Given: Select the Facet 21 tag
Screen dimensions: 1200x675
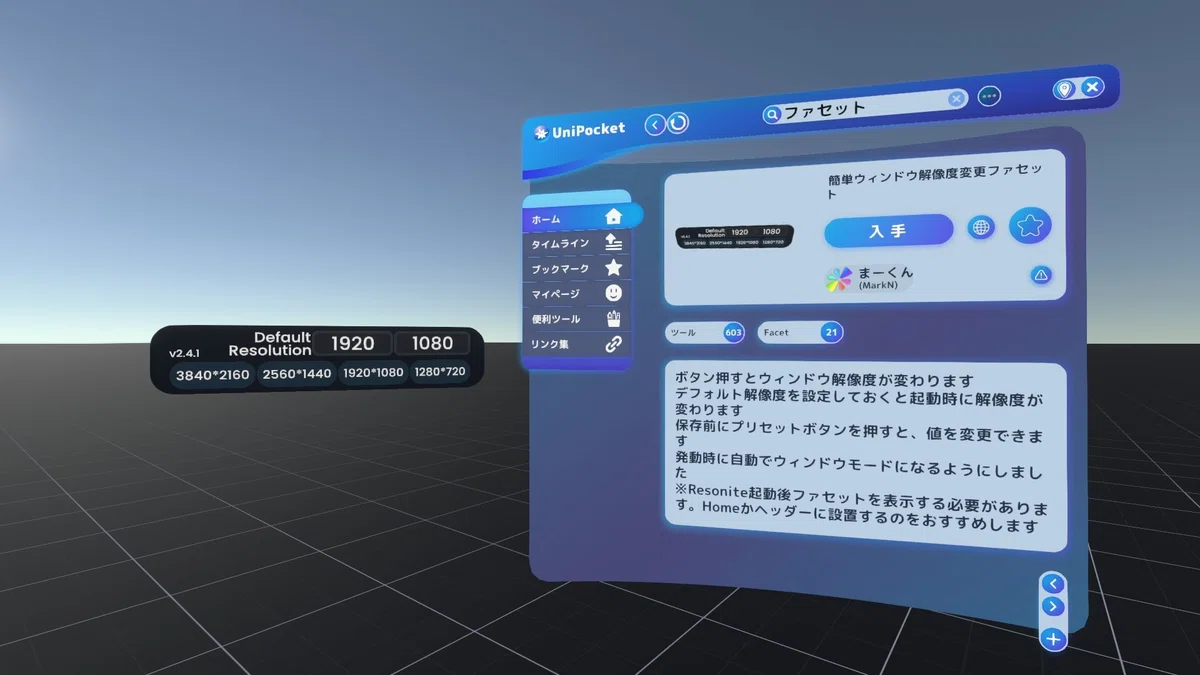Looking at the screenshot, I should 799,332.
